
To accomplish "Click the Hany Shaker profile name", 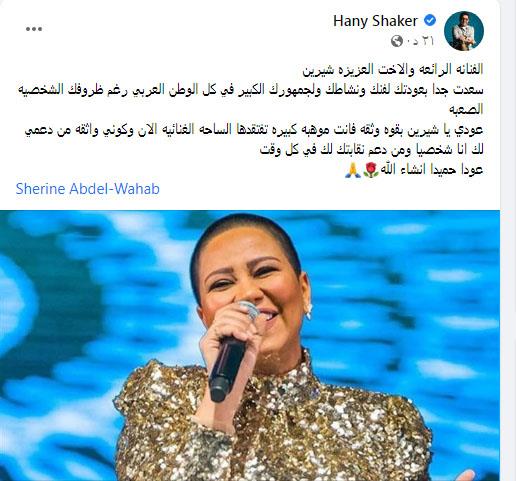I will click(375, 21).
